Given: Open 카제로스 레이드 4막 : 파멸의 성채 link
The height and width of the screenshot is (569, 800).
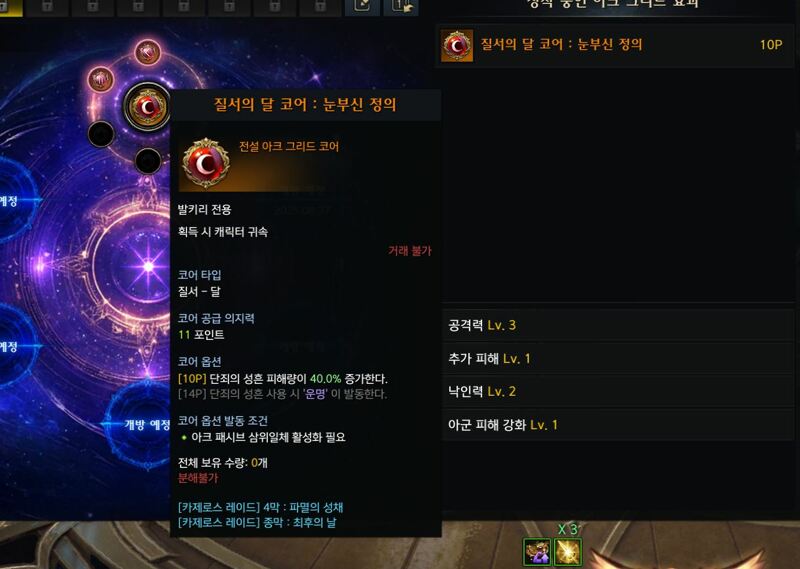Looking at the screenshot, I should (260, 507).
